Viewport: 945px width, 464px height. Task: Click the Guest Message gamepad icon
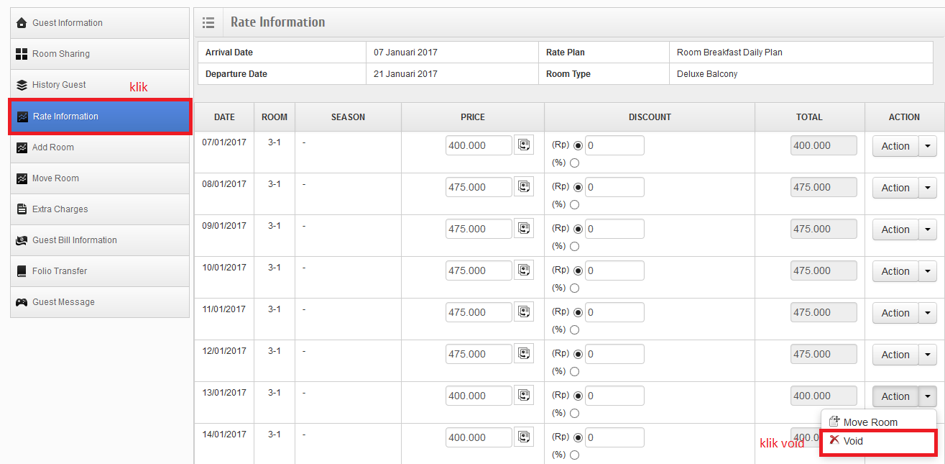point(22,302)
